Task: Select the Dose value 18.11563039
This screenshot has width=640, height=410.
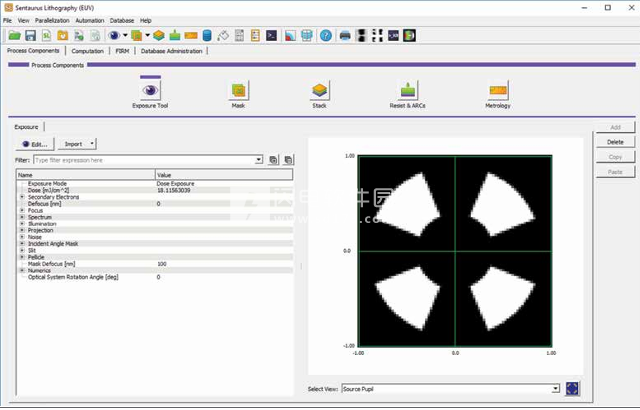Action: [173, 190]
